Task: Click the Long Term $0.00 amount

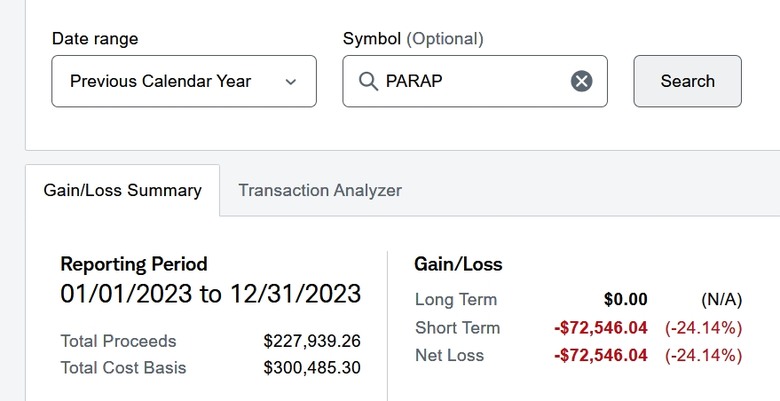Action: pyautogui.click(x=626, y=300)
